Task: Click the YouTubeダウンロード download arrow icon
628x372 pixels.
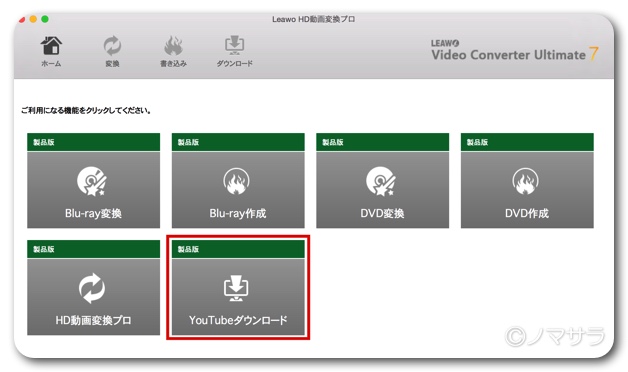Action: point(236,288)
